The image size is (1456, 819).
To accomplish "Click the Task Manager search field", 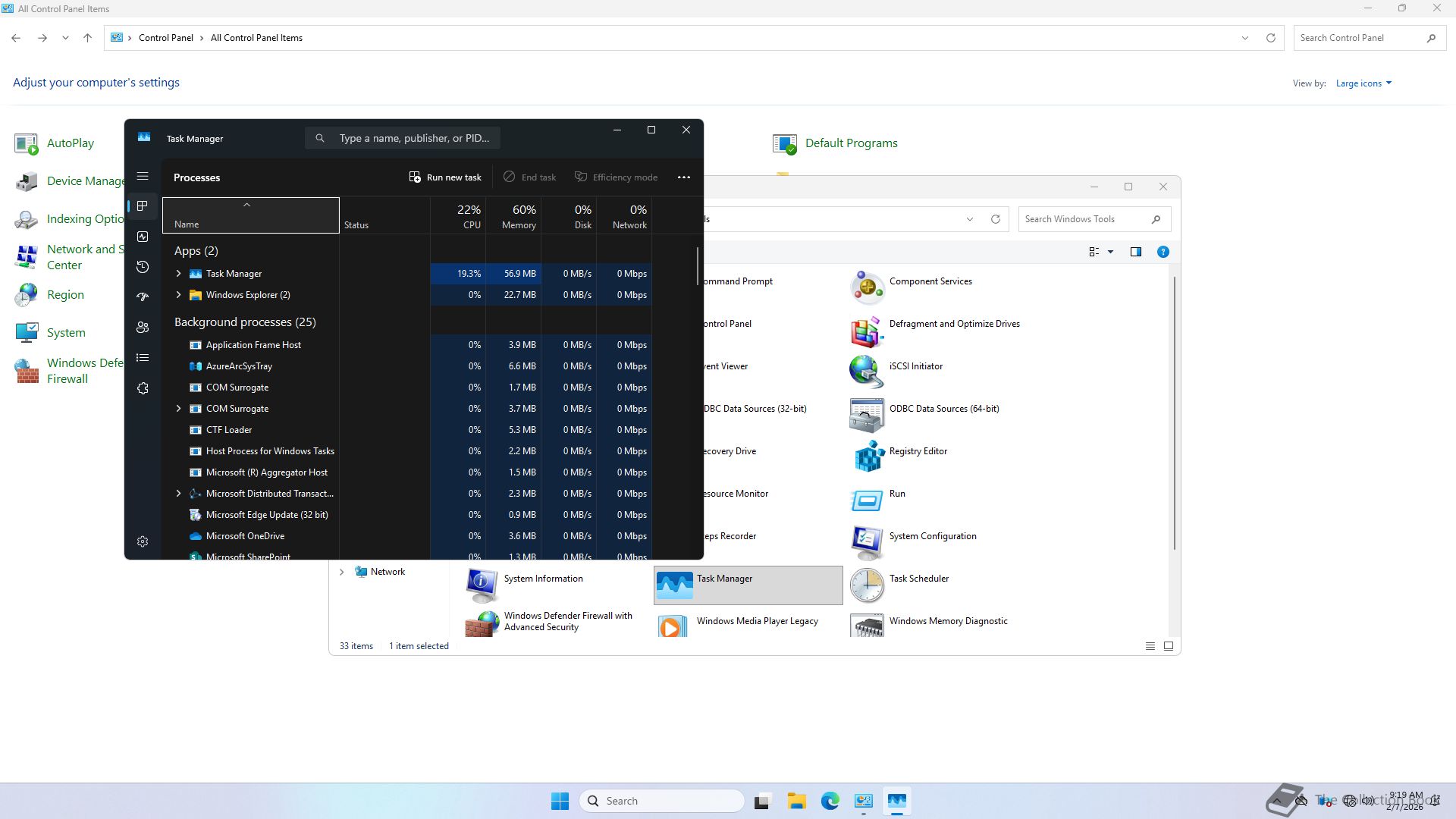I will click(x=413, y=138).
